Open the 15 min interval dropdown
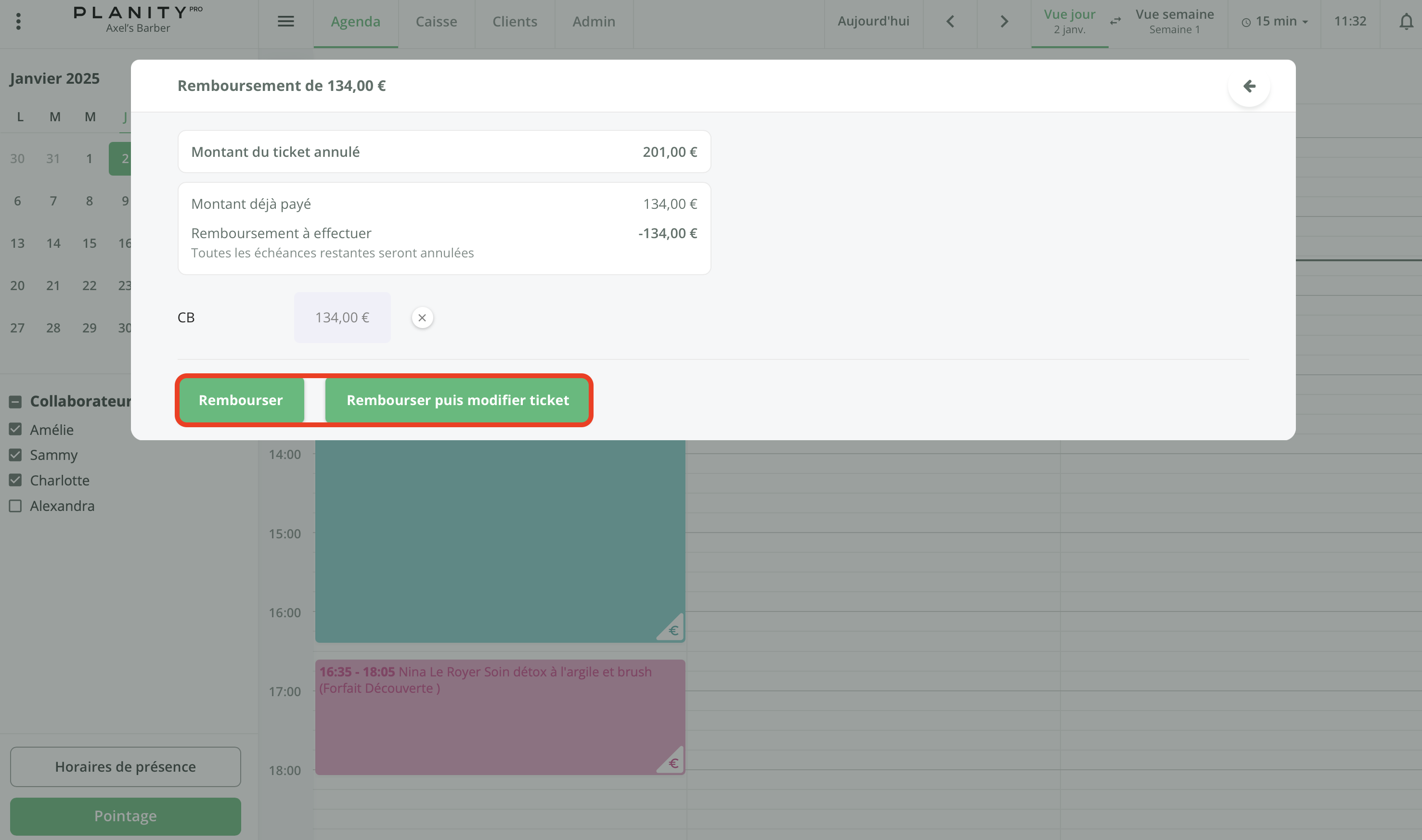The width and height of the screenshot is (1422, 840). click(1274, 22)
